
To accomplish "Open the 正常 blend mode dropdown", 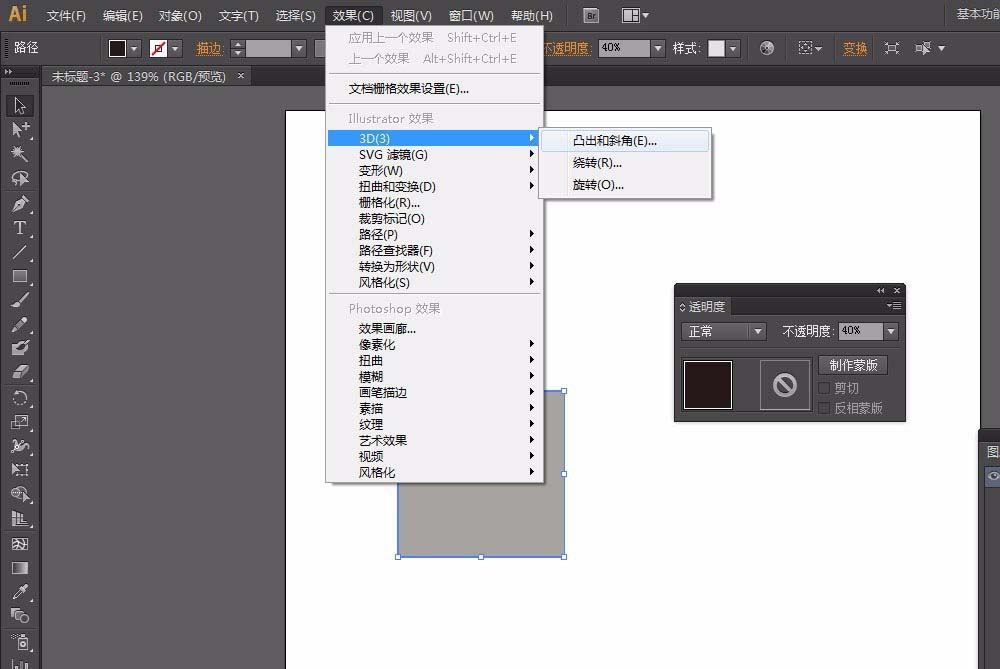I will coord(722,331).
